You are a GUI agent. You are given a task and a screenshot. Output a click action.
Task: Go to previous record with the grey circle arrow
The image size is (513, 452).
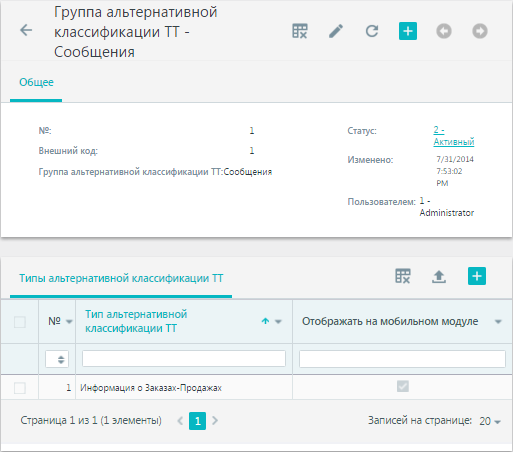point(444,31)
